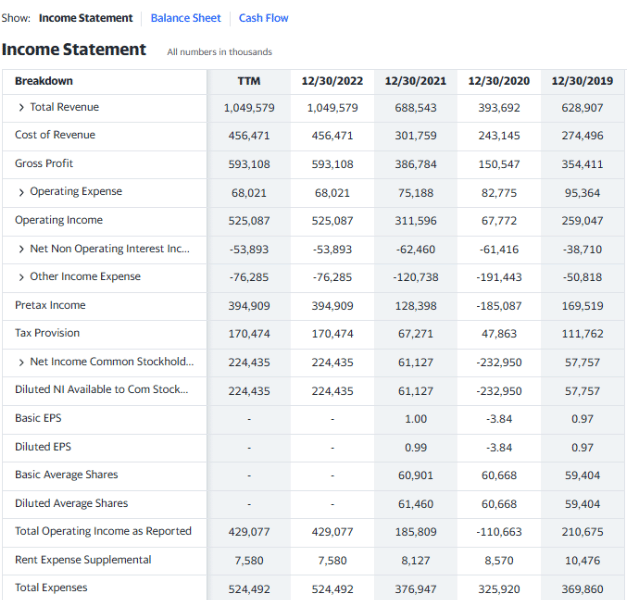Click the 12/30/2021 column header
Viewport: 627px width, 600px height.
pos(415,80)
